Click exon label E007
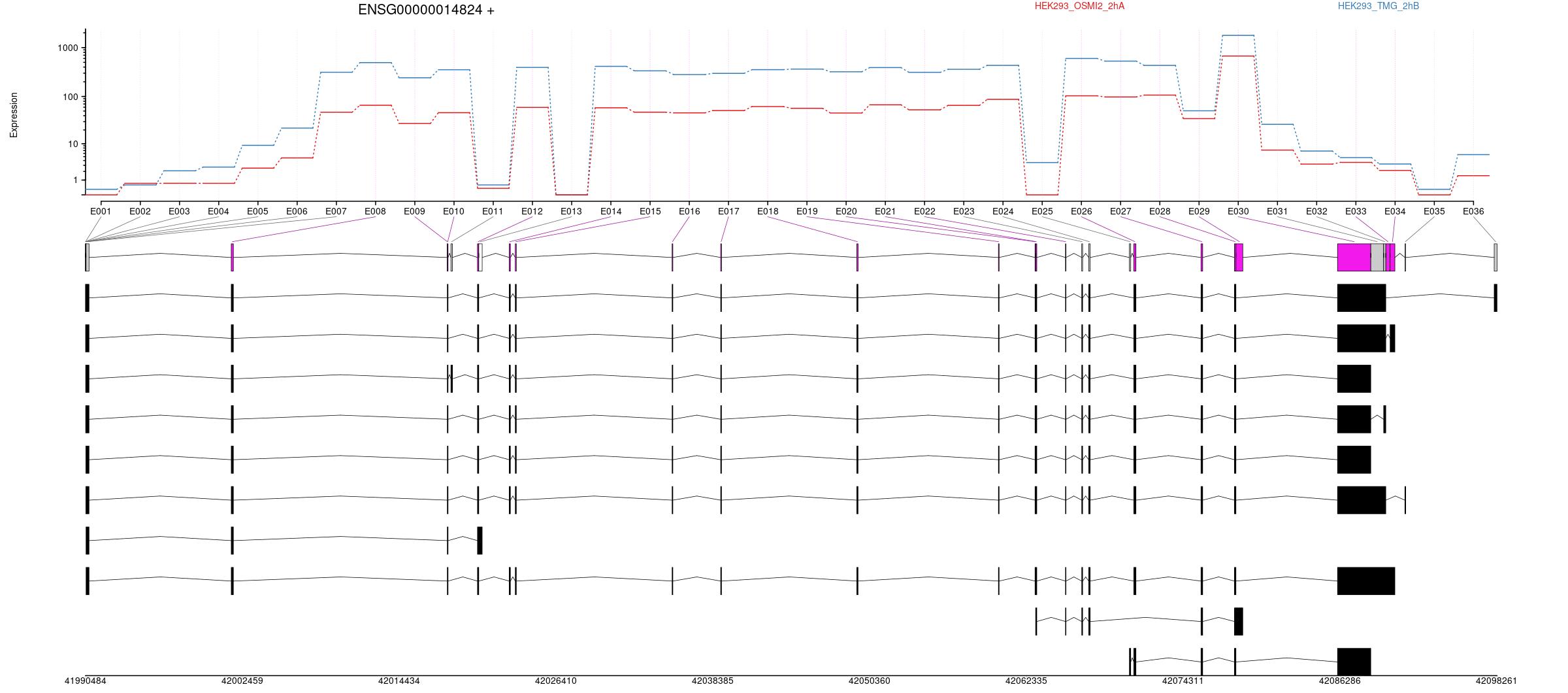This screenshot has height=693, width=1568. coord(336,211)
